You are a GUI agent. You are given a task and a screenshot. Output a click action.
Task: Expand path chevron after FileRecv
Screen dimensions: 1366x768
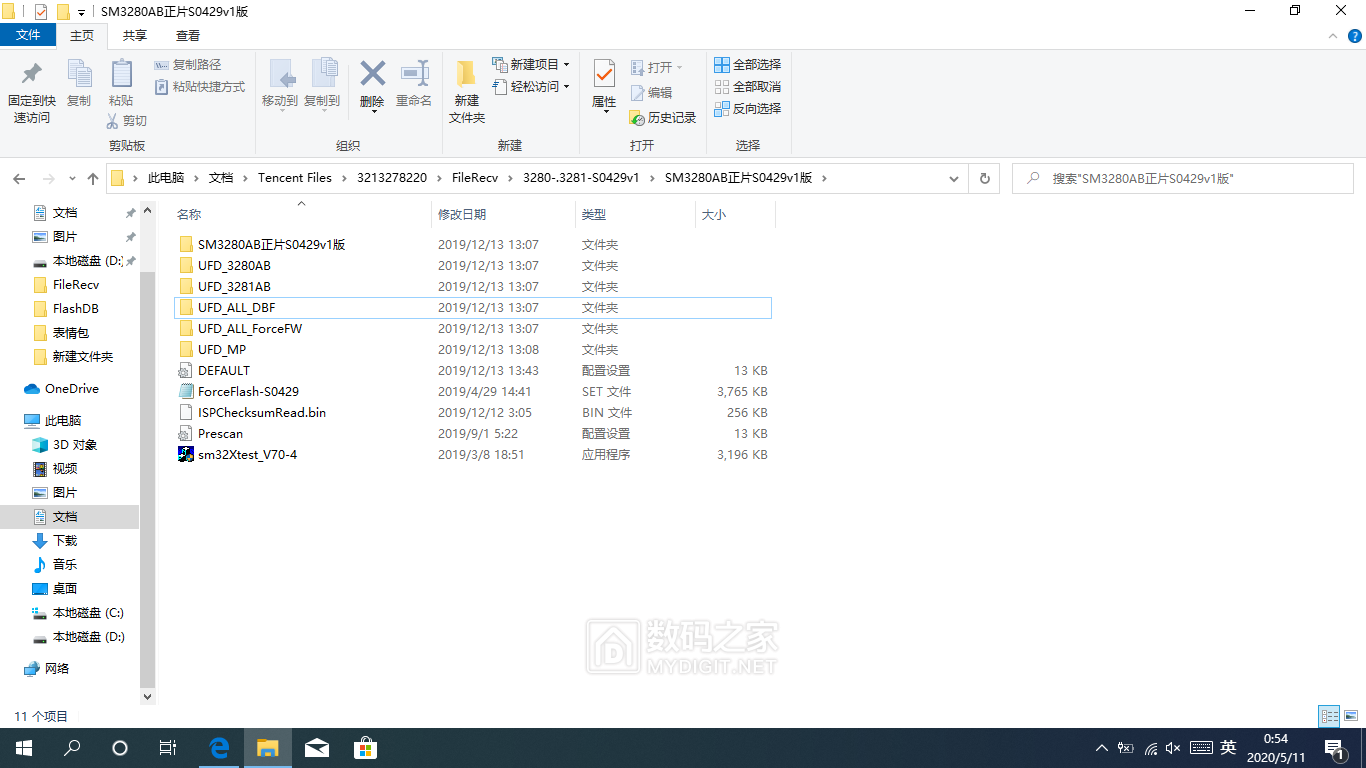(x=510, y=178)
